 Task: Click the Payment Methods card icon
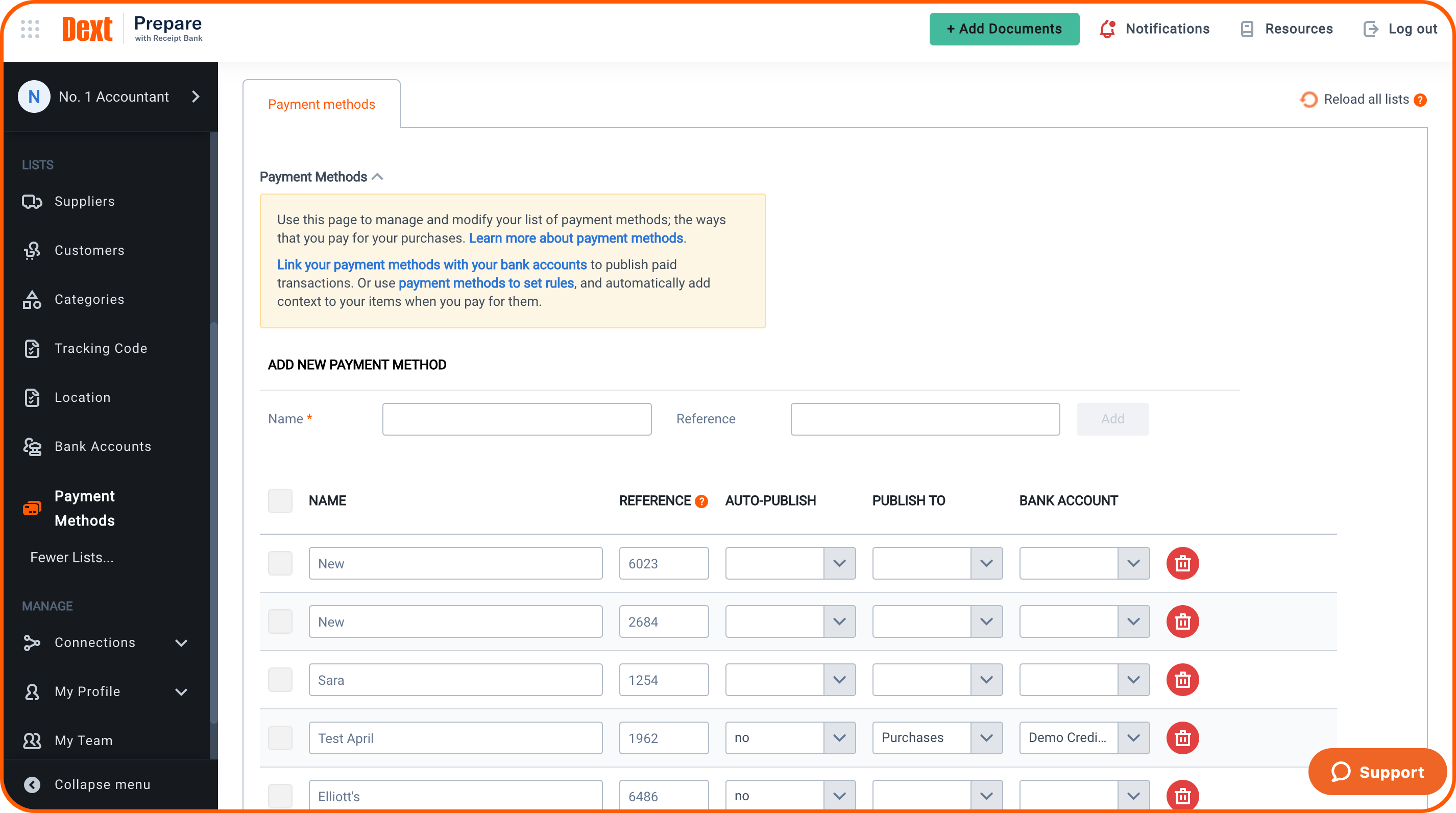(x=32, y=508)
